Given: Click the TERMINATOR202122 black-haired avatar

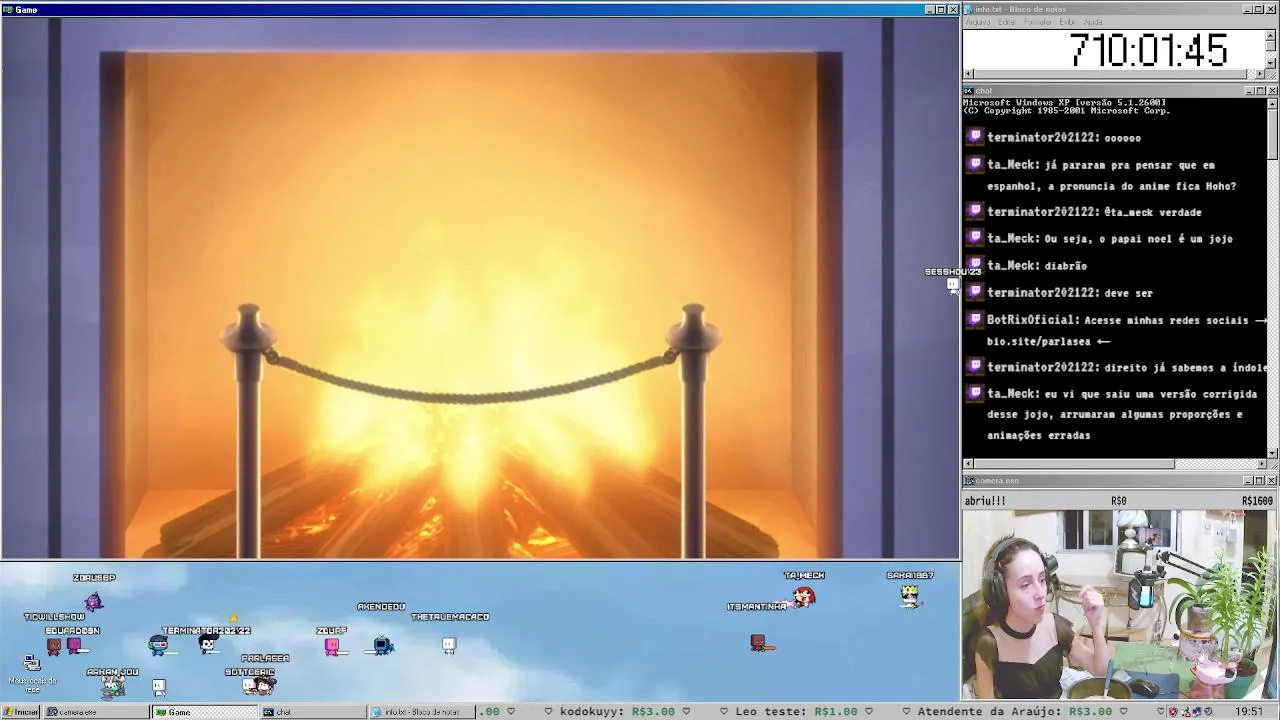Looking at the screenshot, I should 208,645.
